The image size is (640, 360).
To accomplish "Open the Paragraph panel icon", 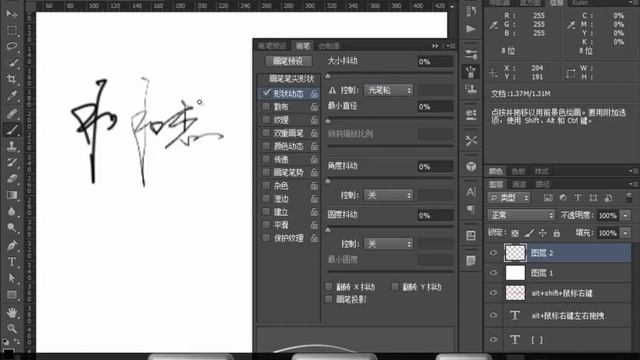I will point(471,210).
